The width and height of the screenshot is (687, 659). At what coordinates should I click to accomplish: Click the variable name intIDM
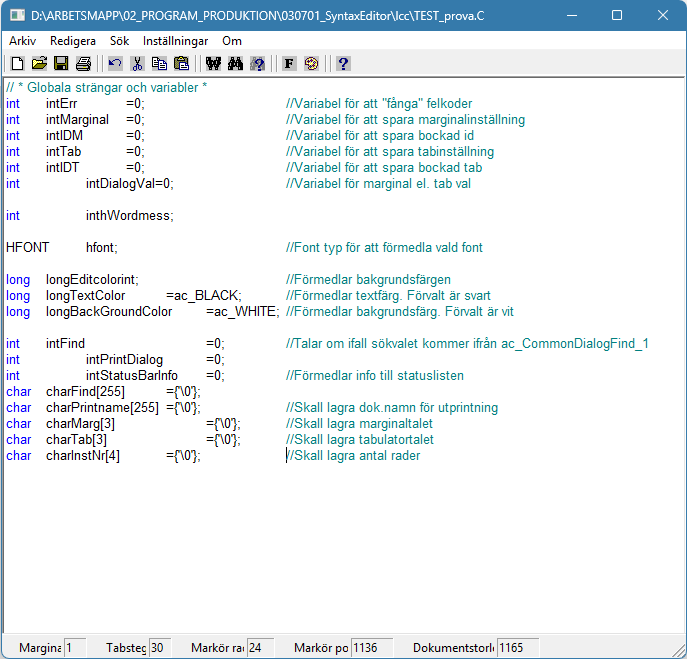pos(64,136)
